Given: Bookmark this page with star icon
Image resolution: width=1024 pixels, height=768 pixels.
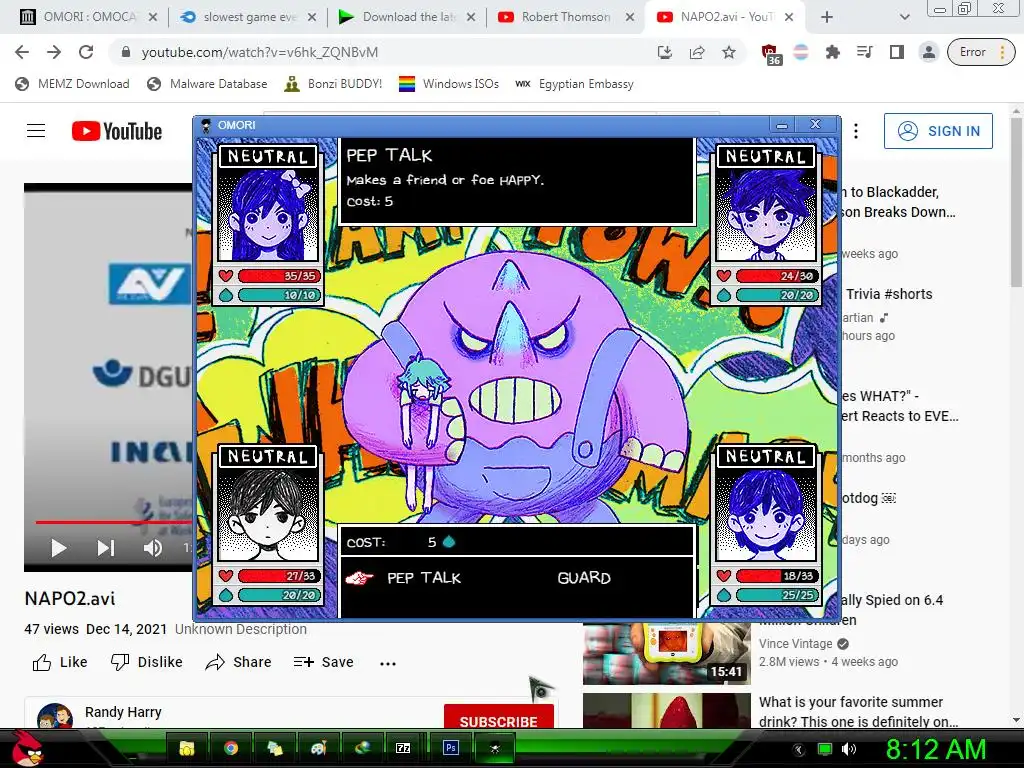Looking at the screenshot, I should (x=729, y=52).
